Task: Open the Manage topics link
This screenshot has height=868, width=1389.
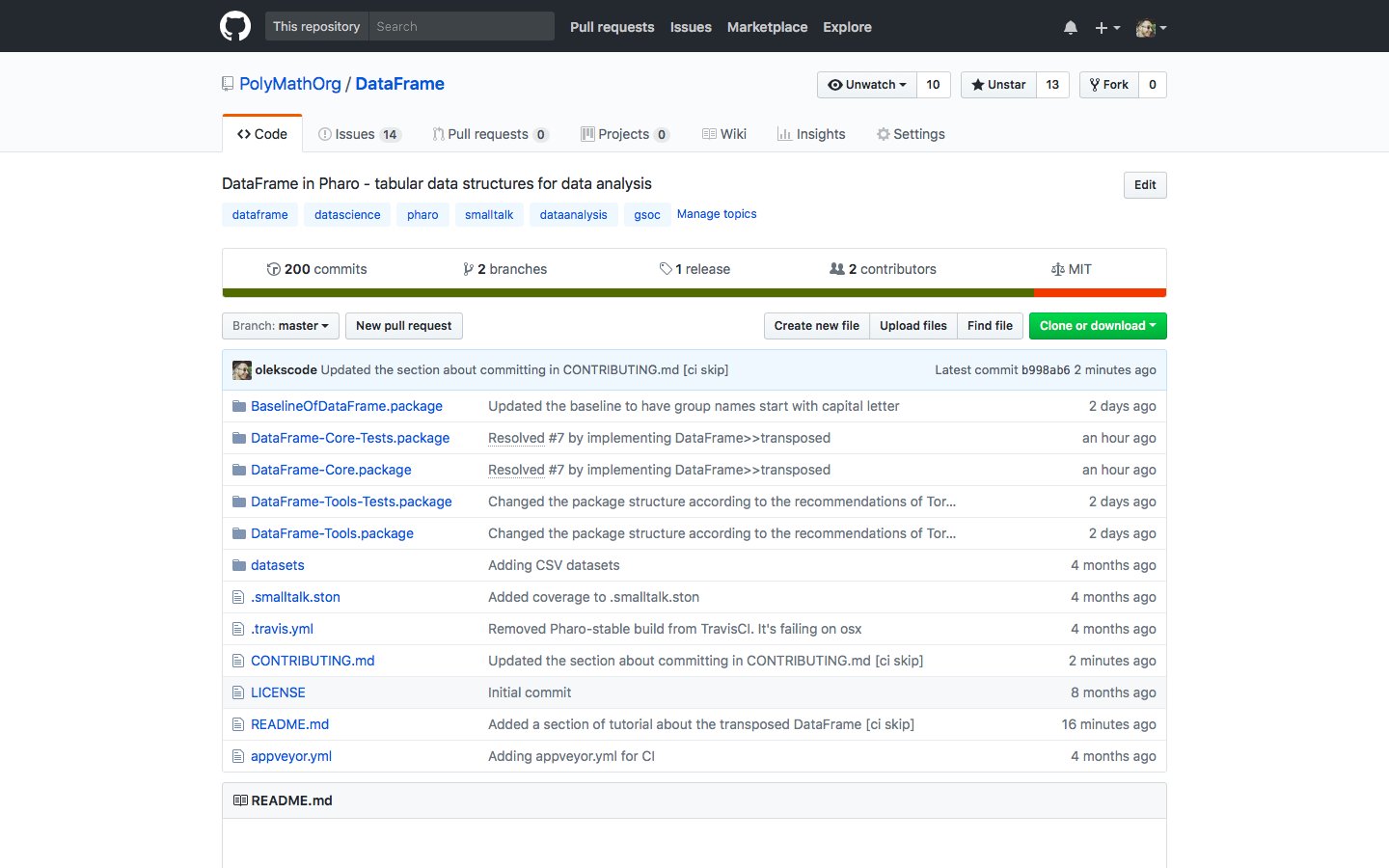Action: [x=717, y=214]
